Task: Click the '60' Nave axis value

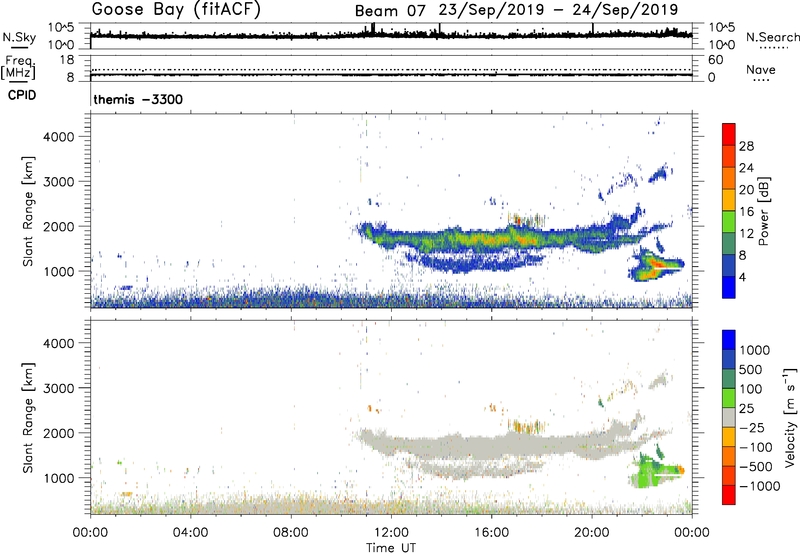Action: (715, 60)
